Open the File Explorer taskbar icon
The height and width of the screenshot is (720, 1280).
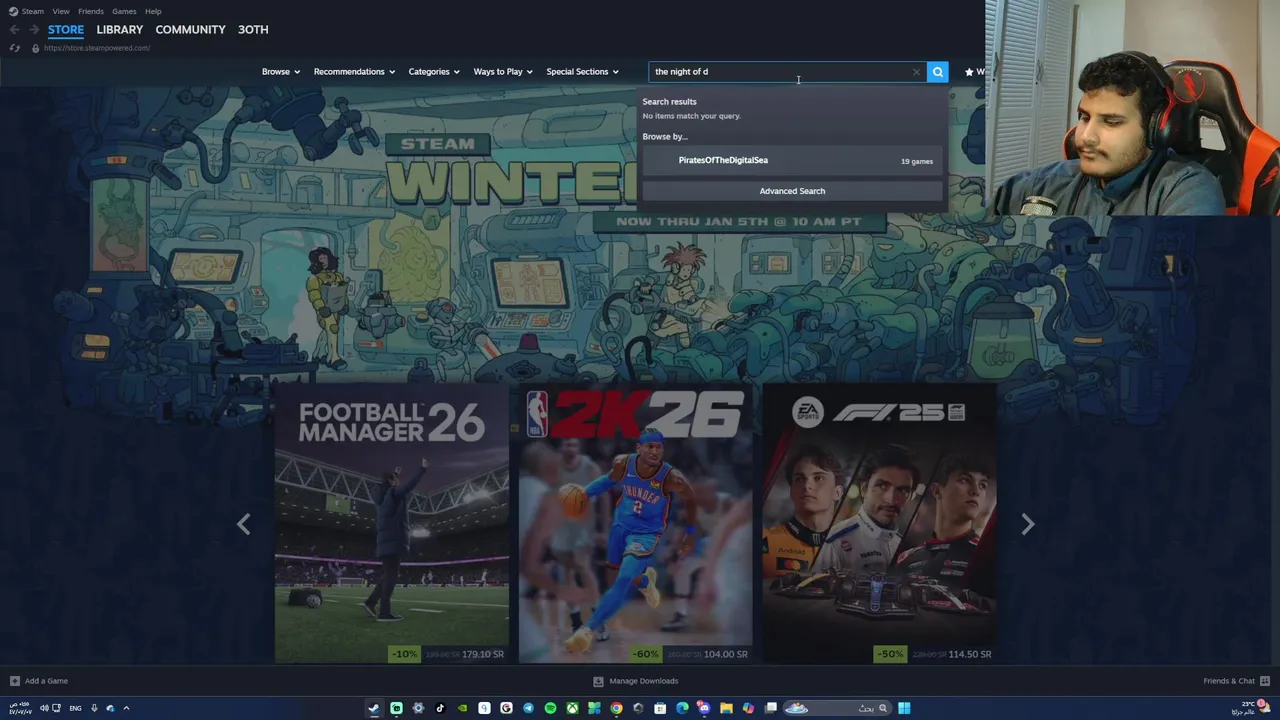pos(726,708)
